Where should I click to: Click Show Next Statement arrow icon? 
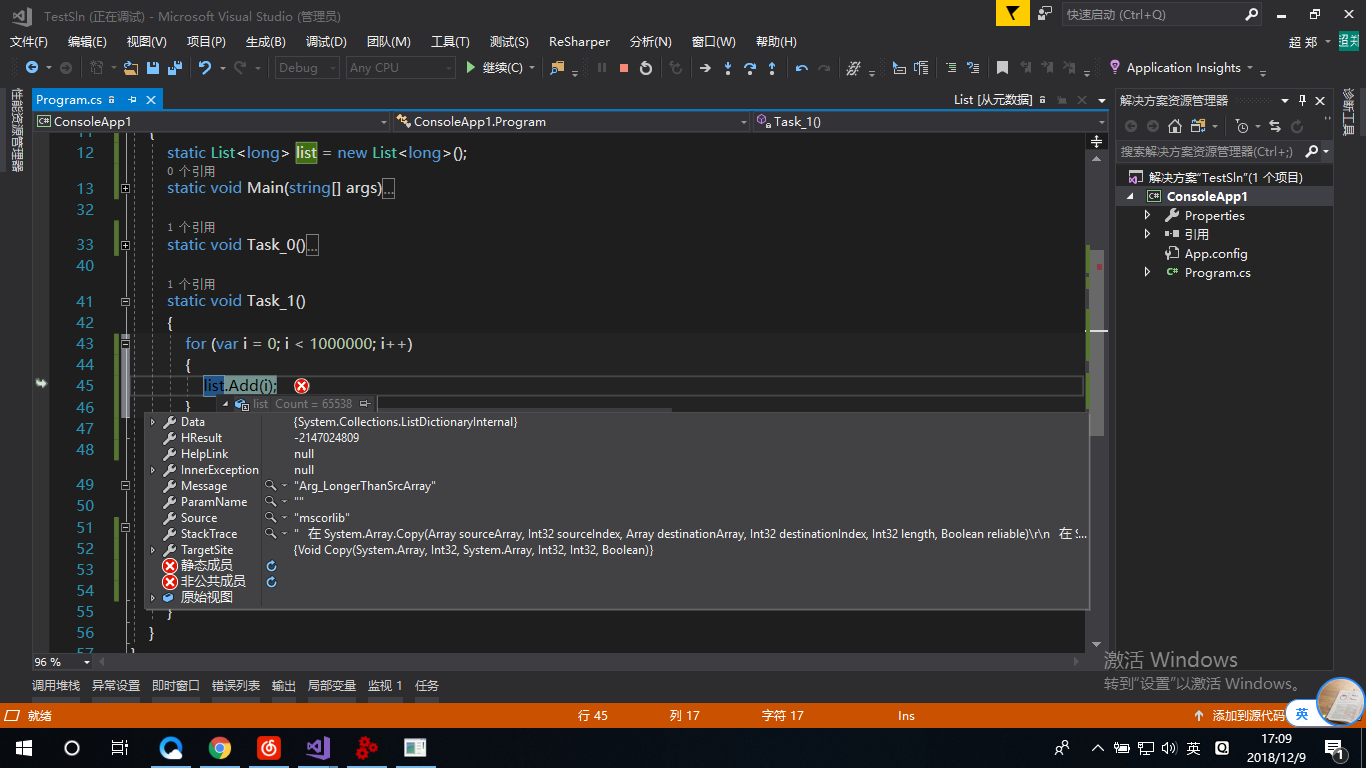click(x=705, y=68)
